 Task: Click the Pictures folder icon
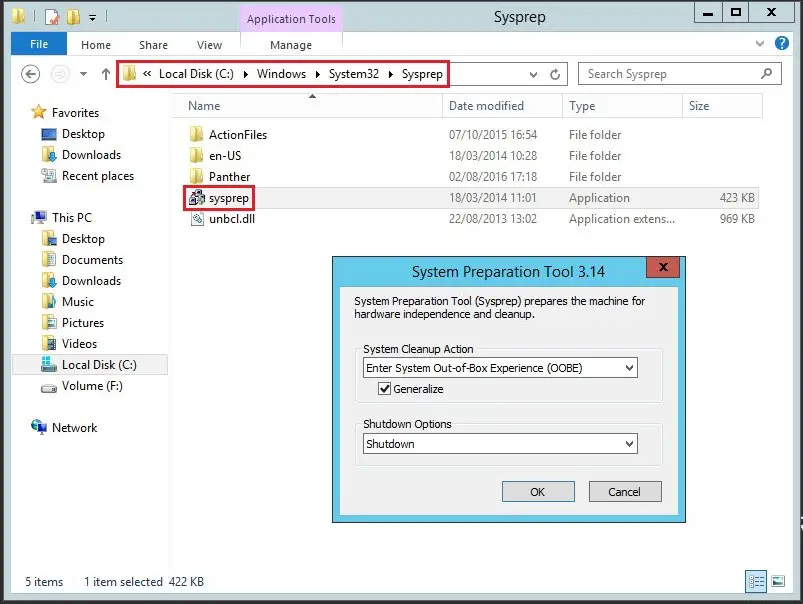[49, 322]
